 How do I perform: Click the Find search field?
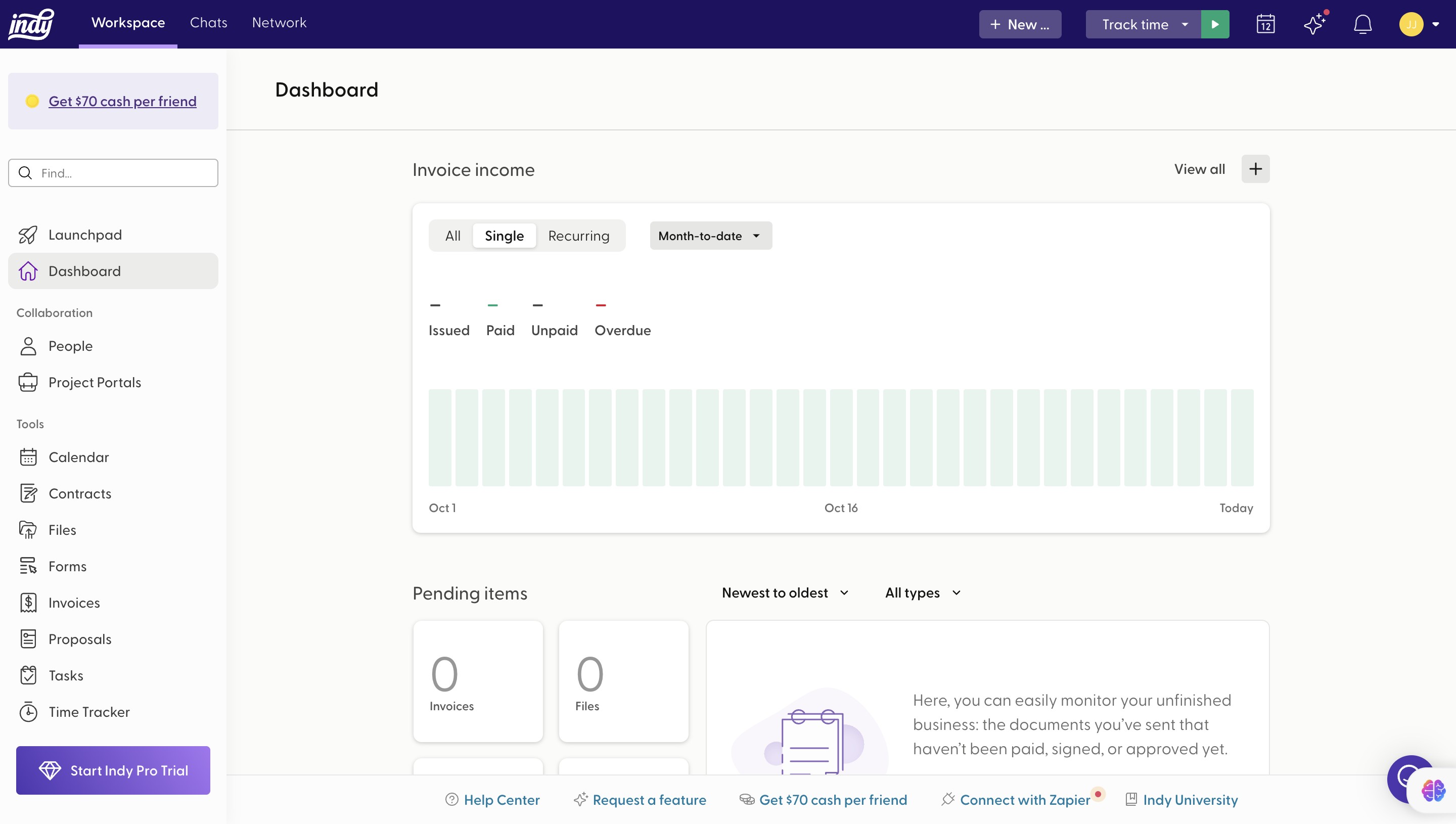coord(113,173)
